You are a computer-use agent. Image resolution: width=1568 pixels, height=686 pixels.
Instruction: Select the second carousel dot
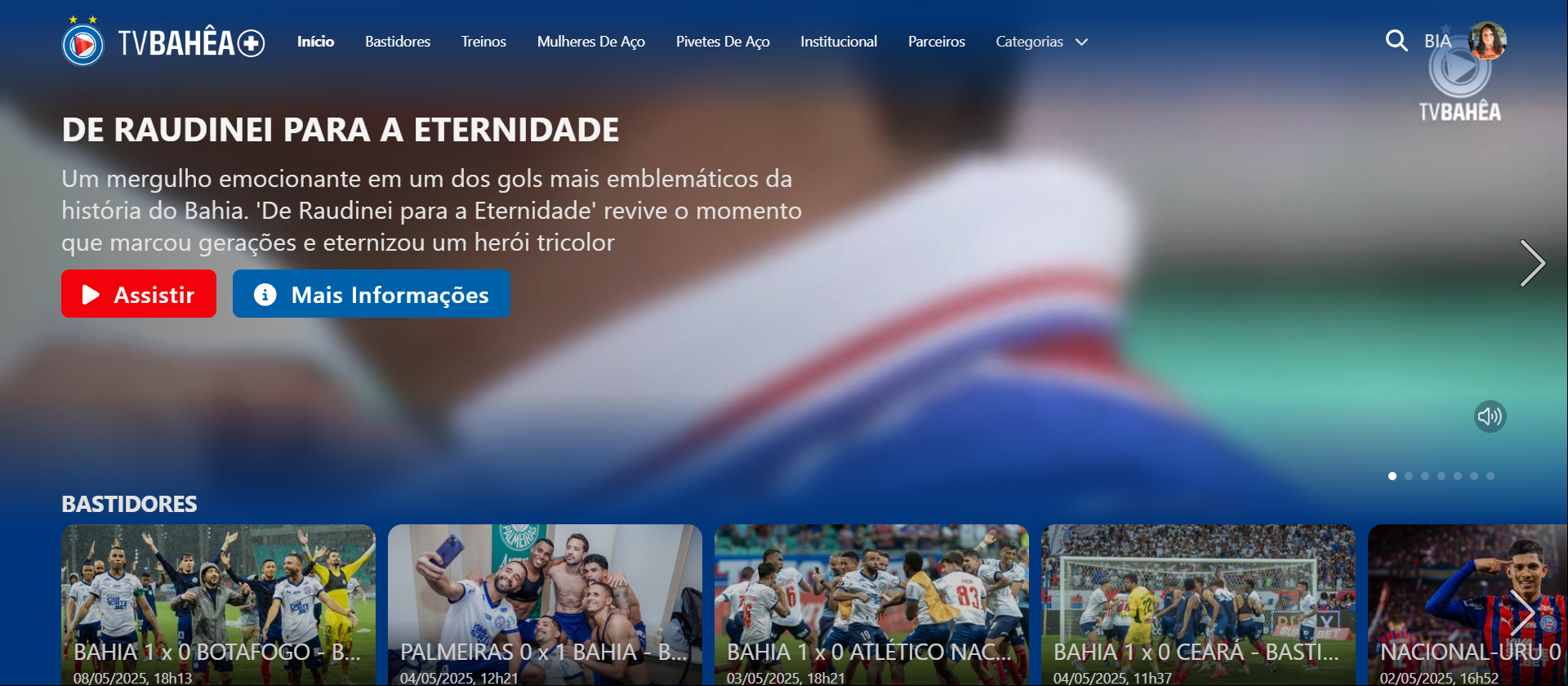(1409, 476)
